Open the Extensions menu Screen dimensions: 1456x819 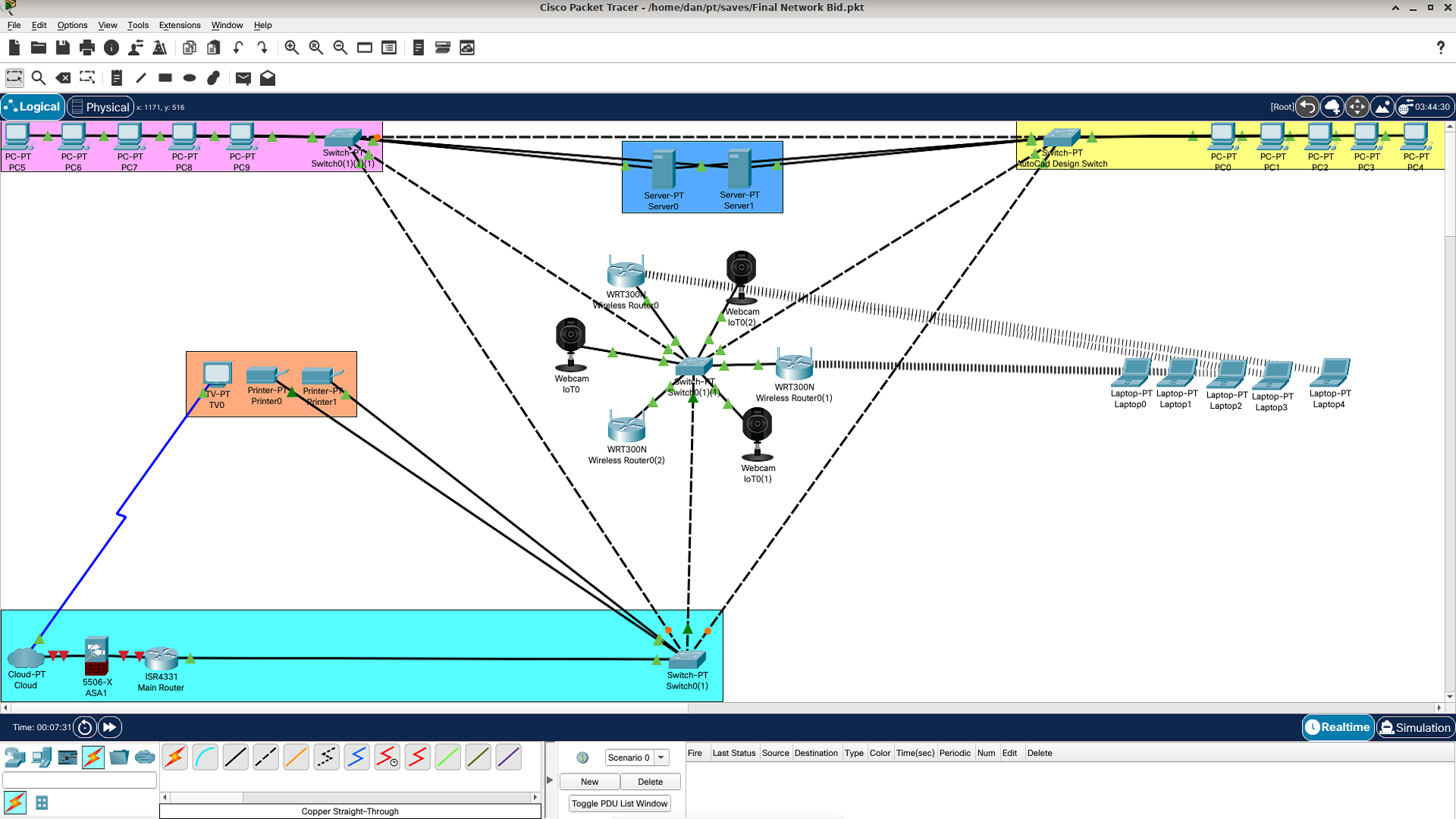coord(180,25)
